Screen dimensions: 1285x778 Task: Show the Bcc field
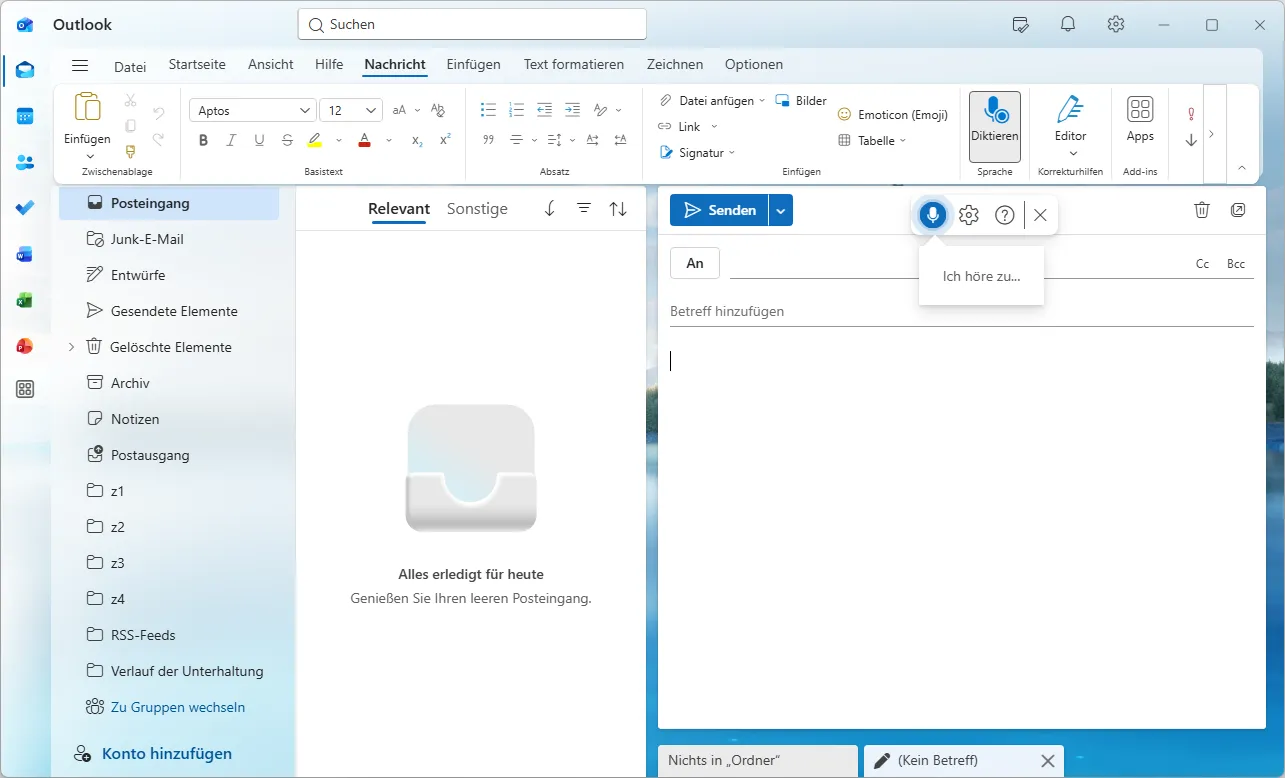pos(1236,264)
